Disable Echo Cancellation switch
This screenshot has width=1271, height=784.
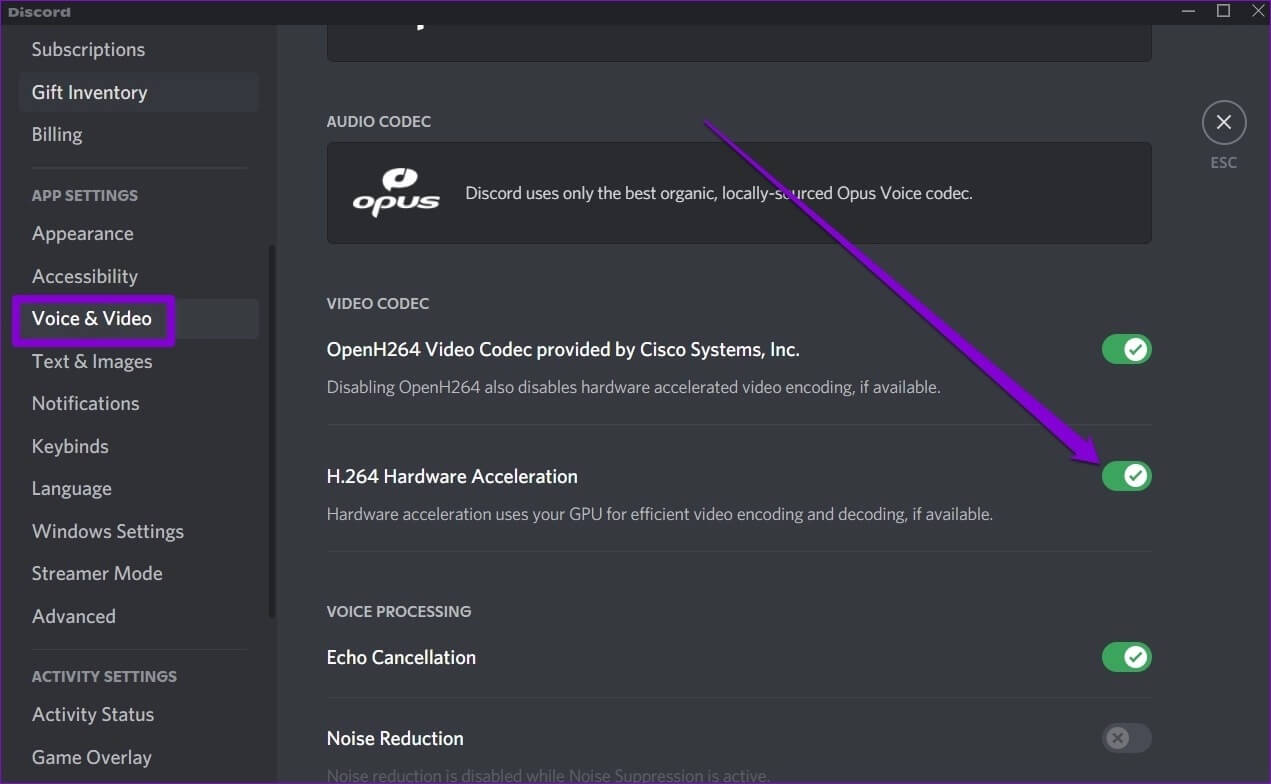1126,657
